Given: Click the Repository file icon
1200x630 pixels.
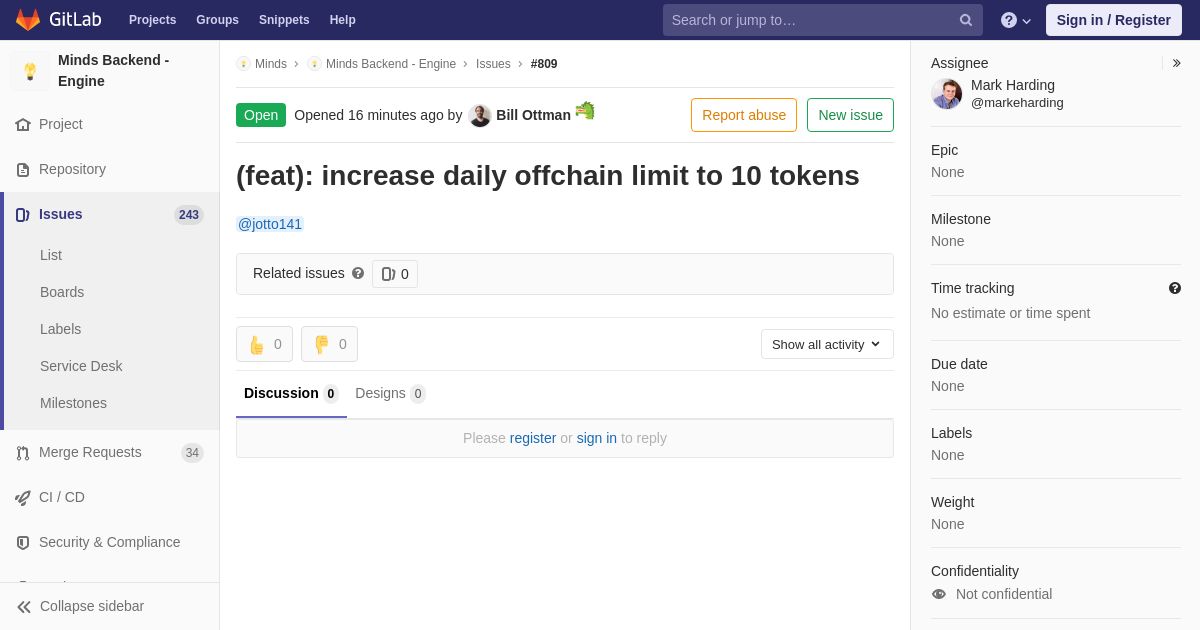Looking at the screenshot, I should [x=23, y=170].
